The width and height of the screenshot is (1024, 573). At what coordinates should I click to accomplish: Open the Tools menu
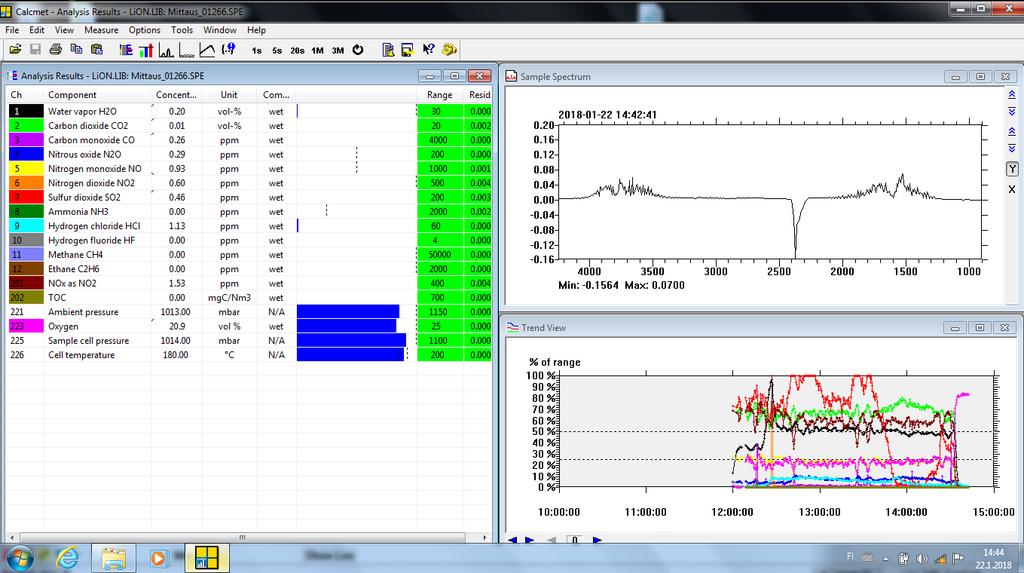[x=182, y=30]
